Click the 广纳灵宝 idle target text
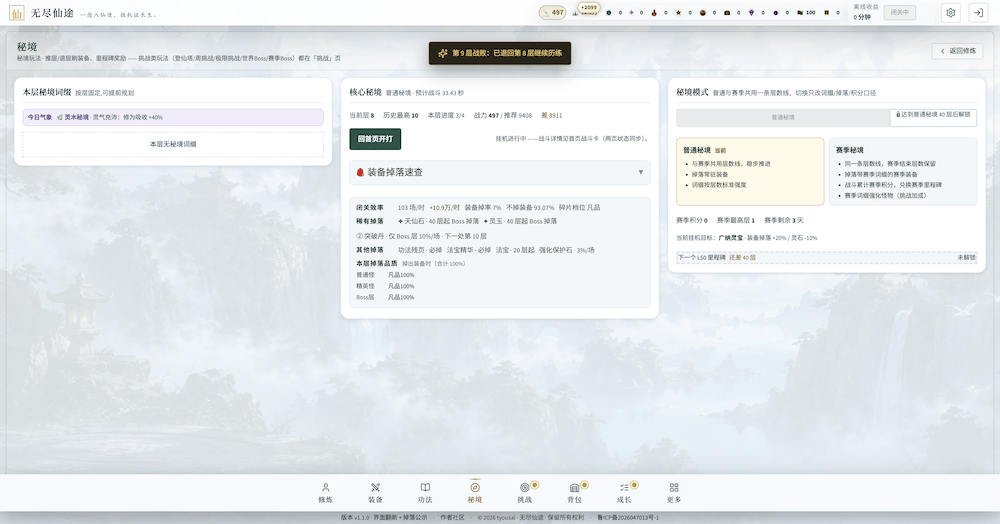Screen dimensions: 1000x524 pyautogui.click(x=731, y=238)
